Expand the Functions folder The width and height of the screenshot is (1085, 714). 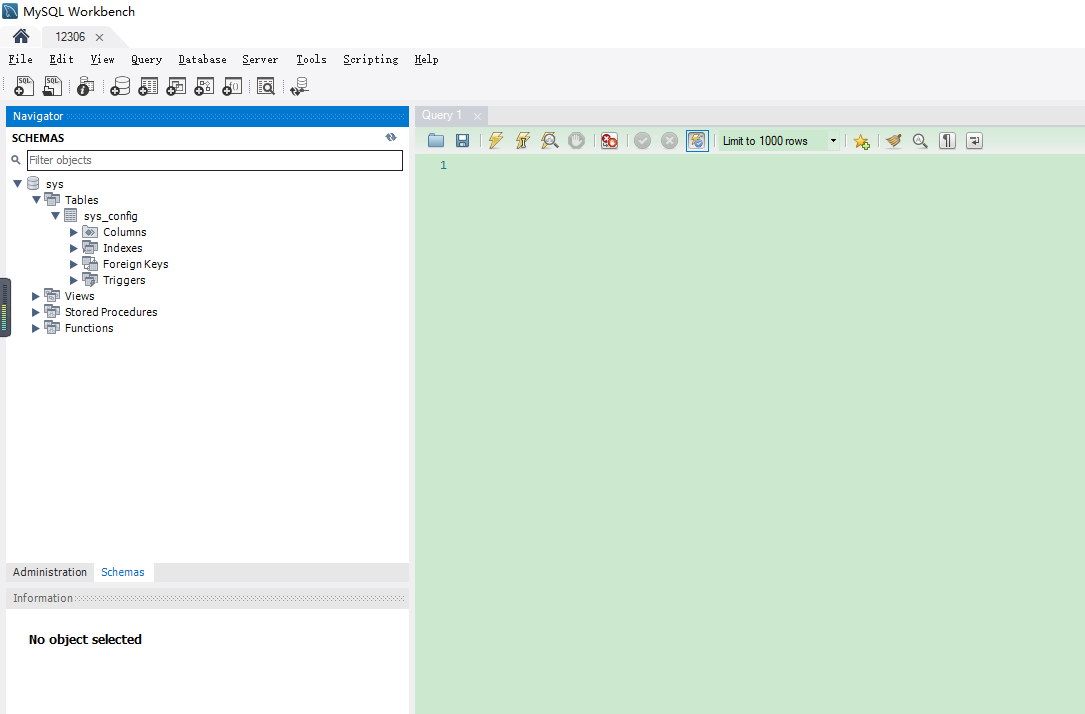[35, 328]
